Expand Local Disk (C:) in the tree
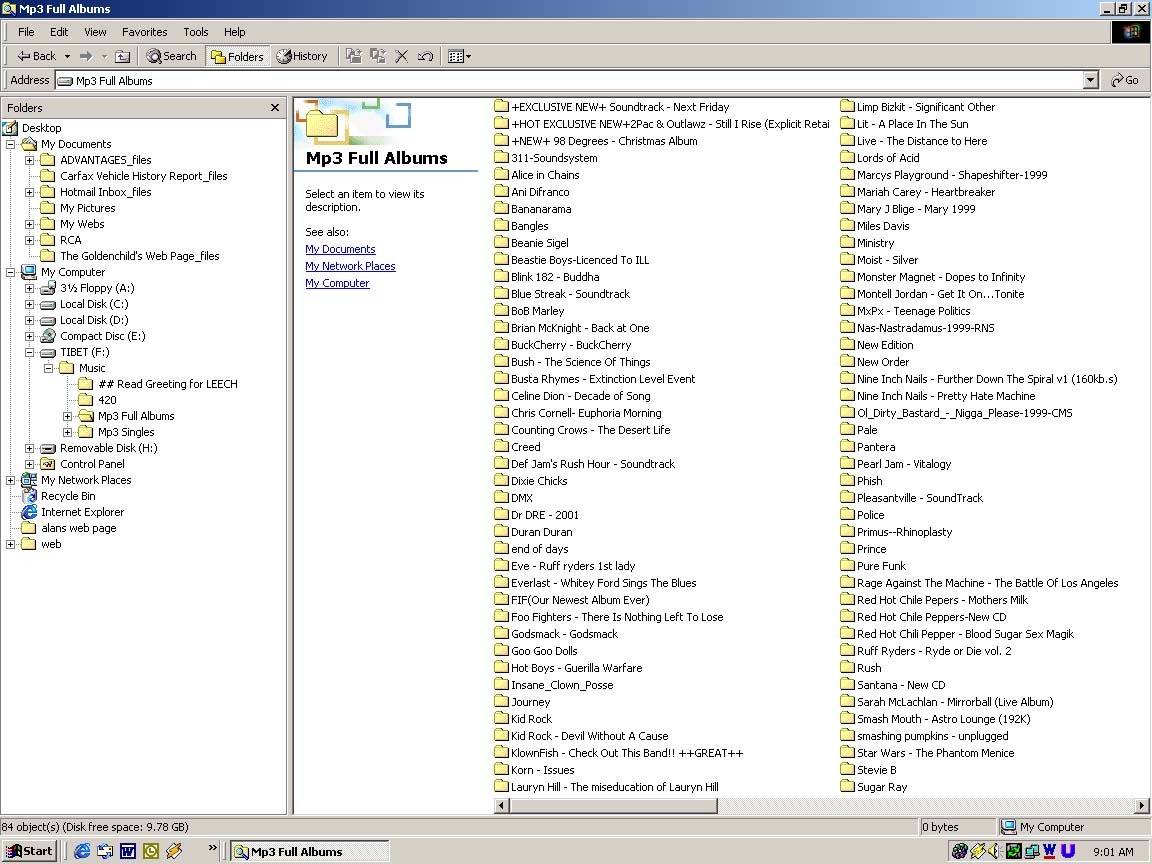Image resolution: width=1152 pixels, height=864 pixels. [x=29, y=304]
